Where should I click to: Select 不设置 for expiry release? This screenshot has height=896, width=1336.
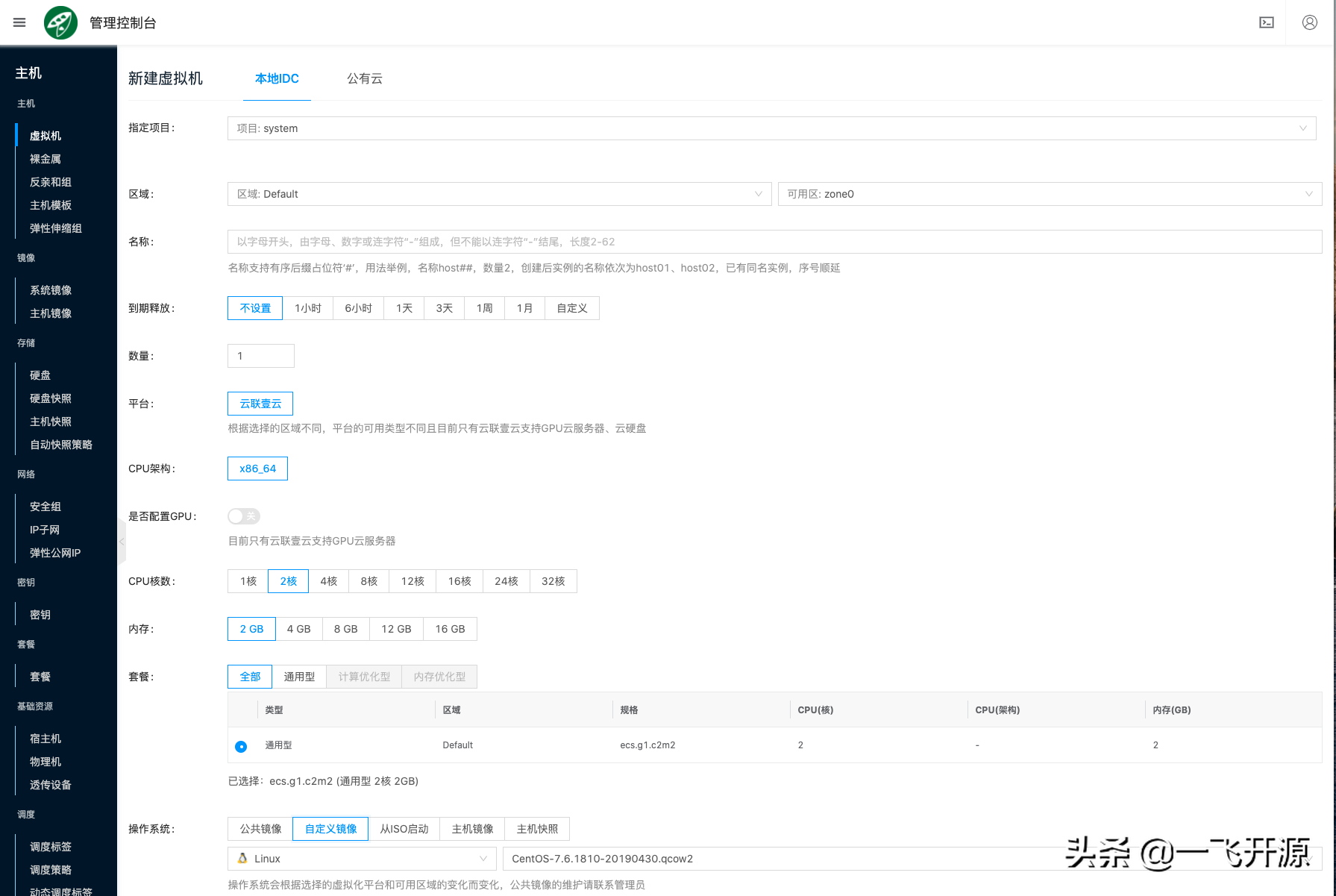255,308
